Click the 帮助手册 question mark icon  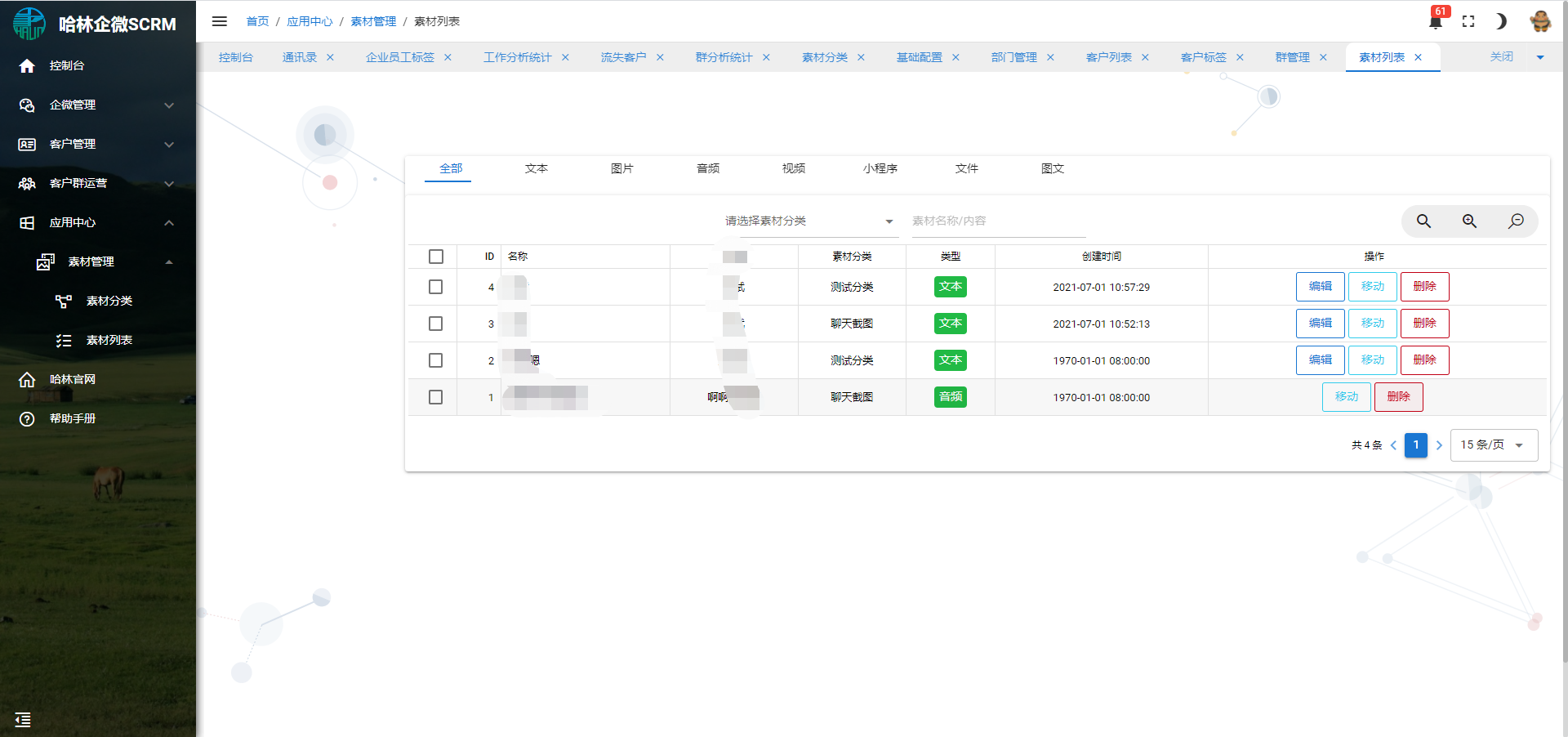click(27, 418)
